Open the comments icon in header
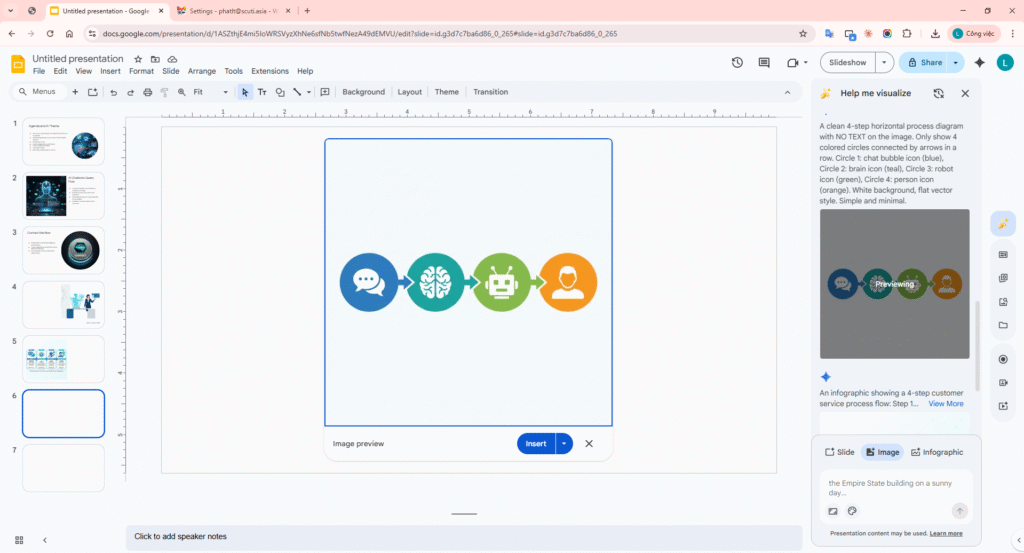The height and width of the screenshot is (553, 1024). [764, 62]
